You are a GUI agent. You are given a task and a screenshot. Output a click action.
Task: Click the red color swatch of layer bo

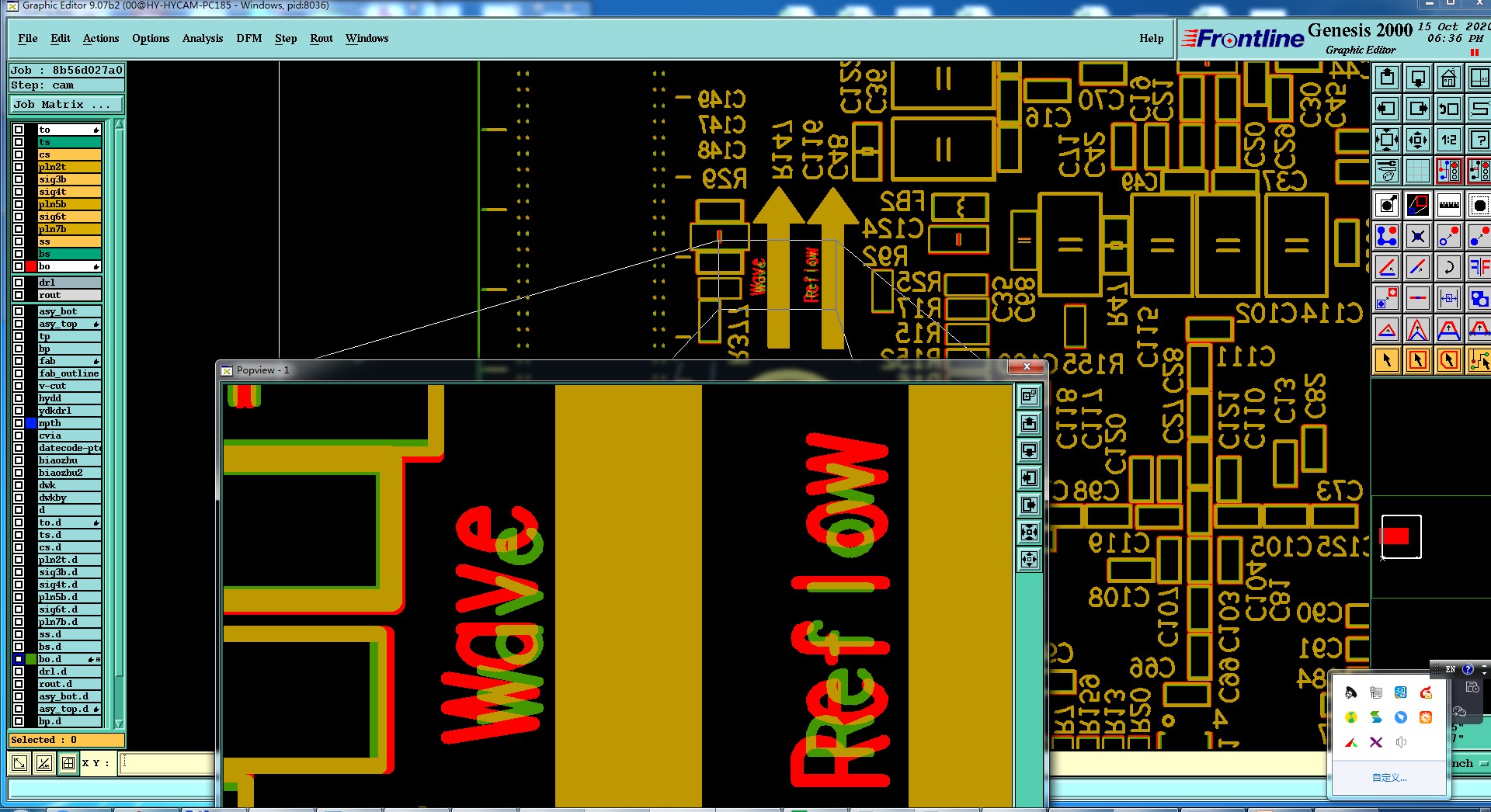(x=31, y=266)
